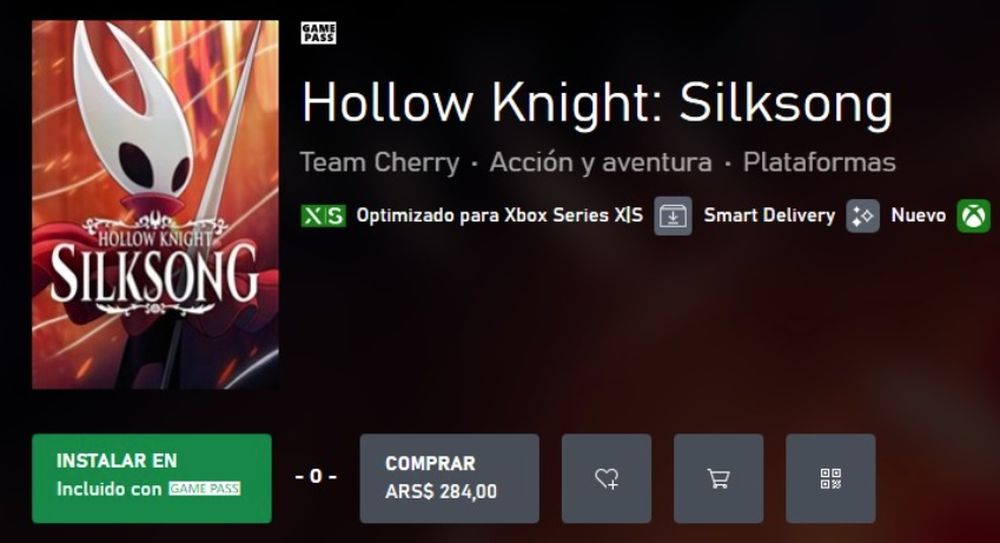Click the green Xbox logo icon

(973, 216)
